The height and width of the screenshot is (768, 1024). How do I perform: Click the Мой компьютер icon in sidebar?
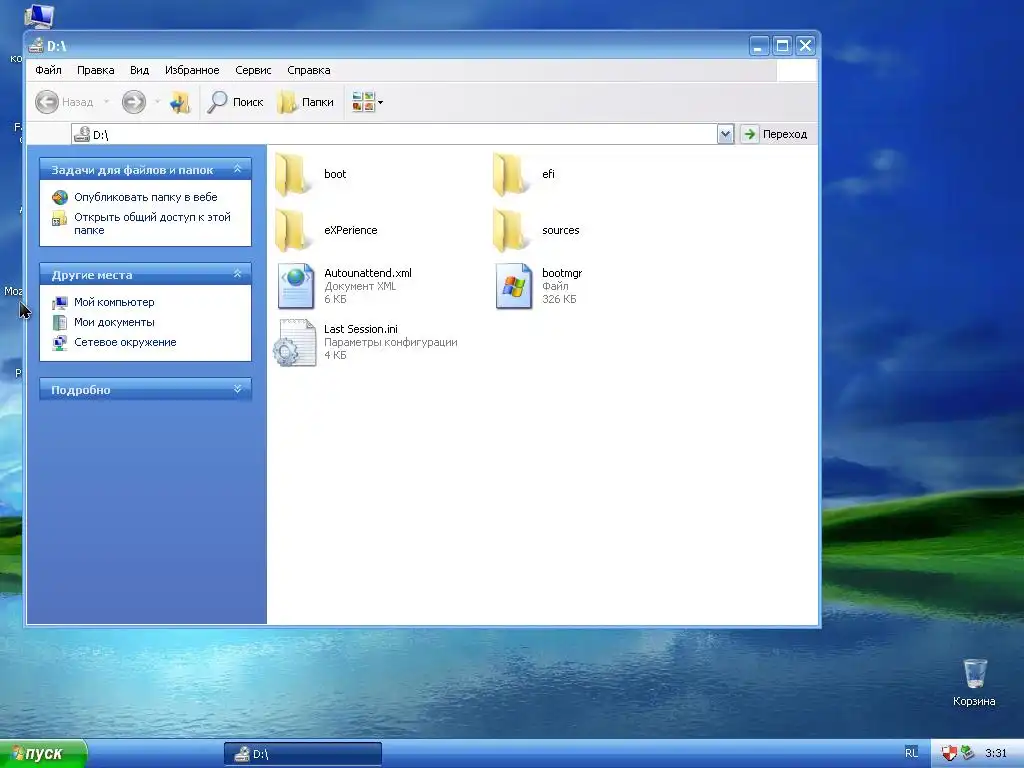pyautogui.click(x=59, y=302)
